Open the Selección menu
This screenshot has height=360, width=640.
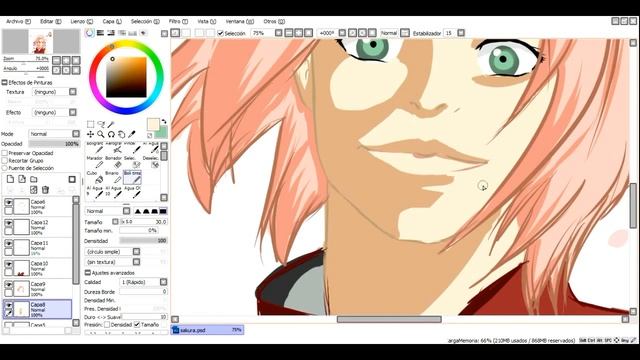[x=145, y=21]
